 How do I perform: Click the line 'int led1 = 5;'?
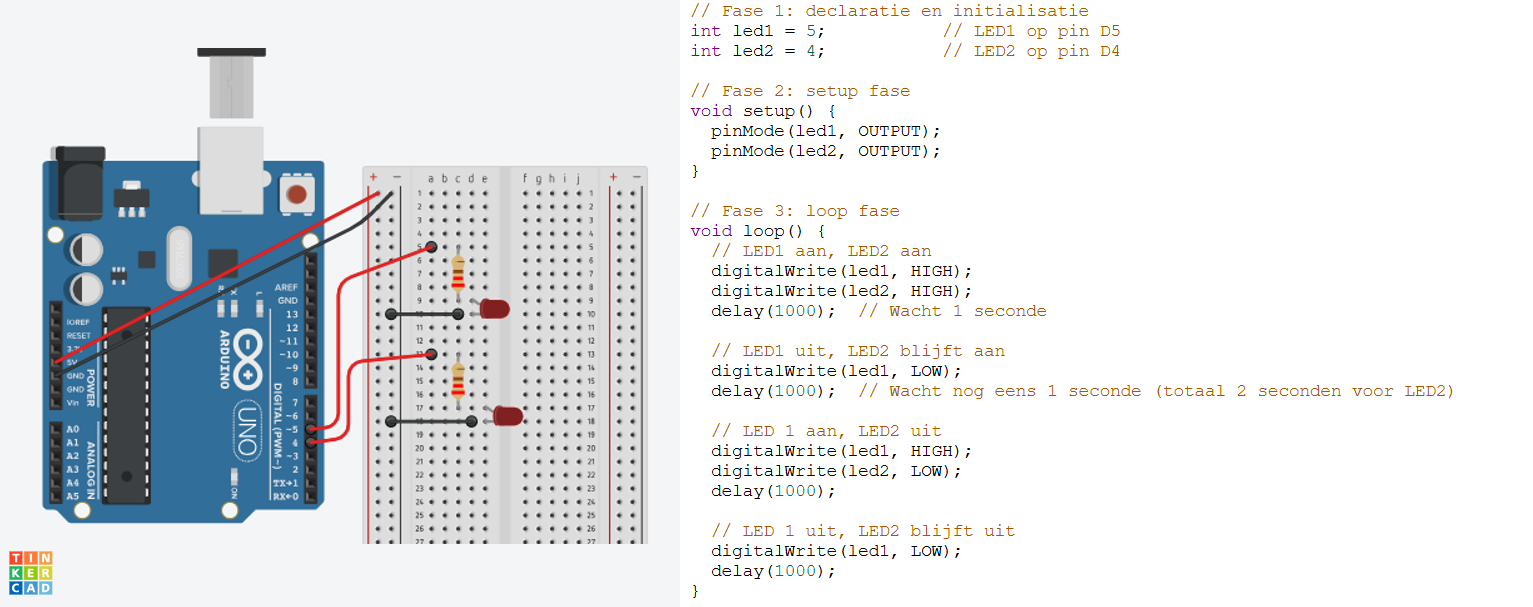759,31
